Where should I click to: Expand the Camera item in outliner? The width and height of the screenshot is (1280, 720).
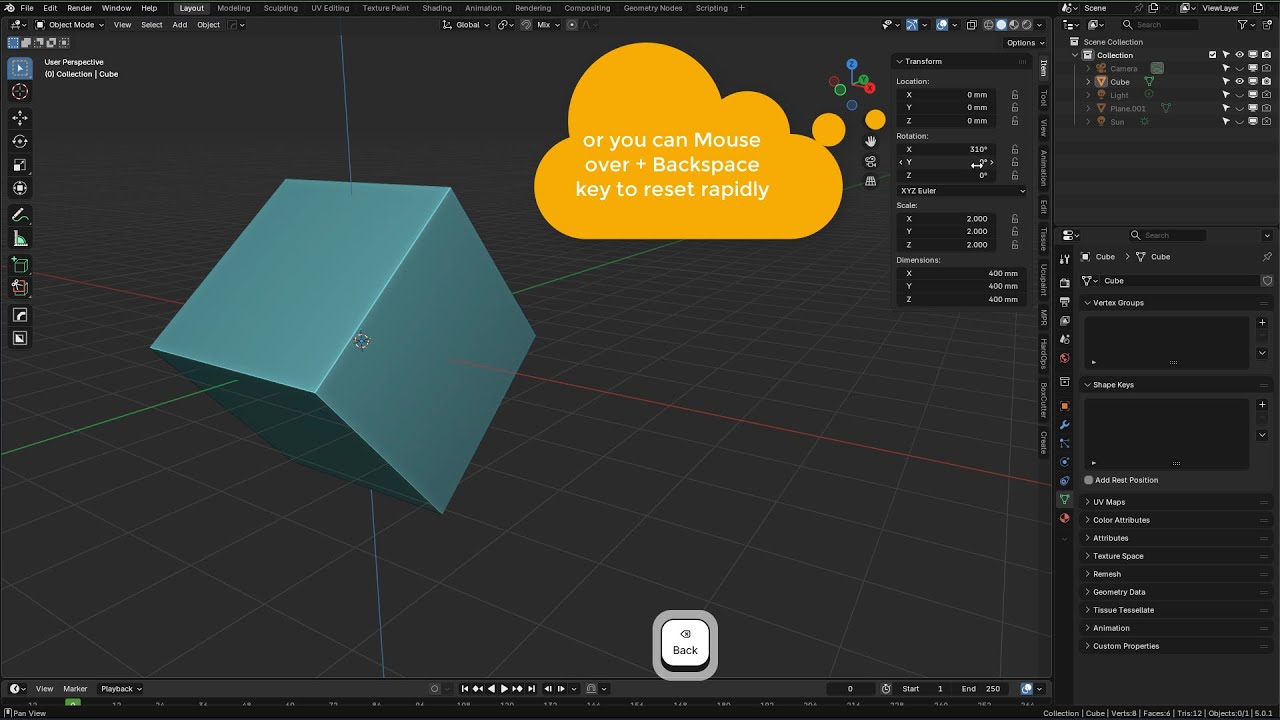[x=1088, y=69]
